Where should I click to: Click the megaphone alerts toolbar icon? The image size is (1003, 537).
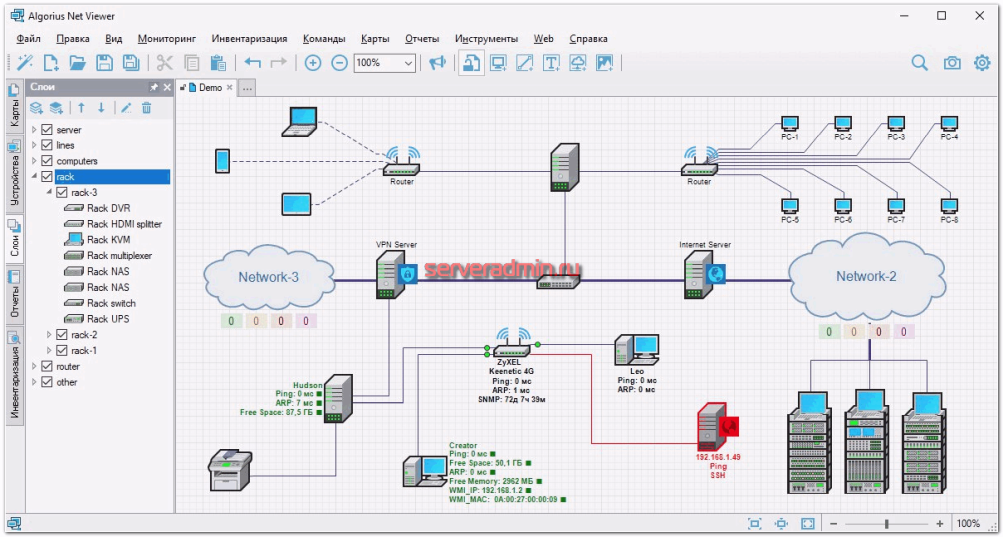click(437, 63)
